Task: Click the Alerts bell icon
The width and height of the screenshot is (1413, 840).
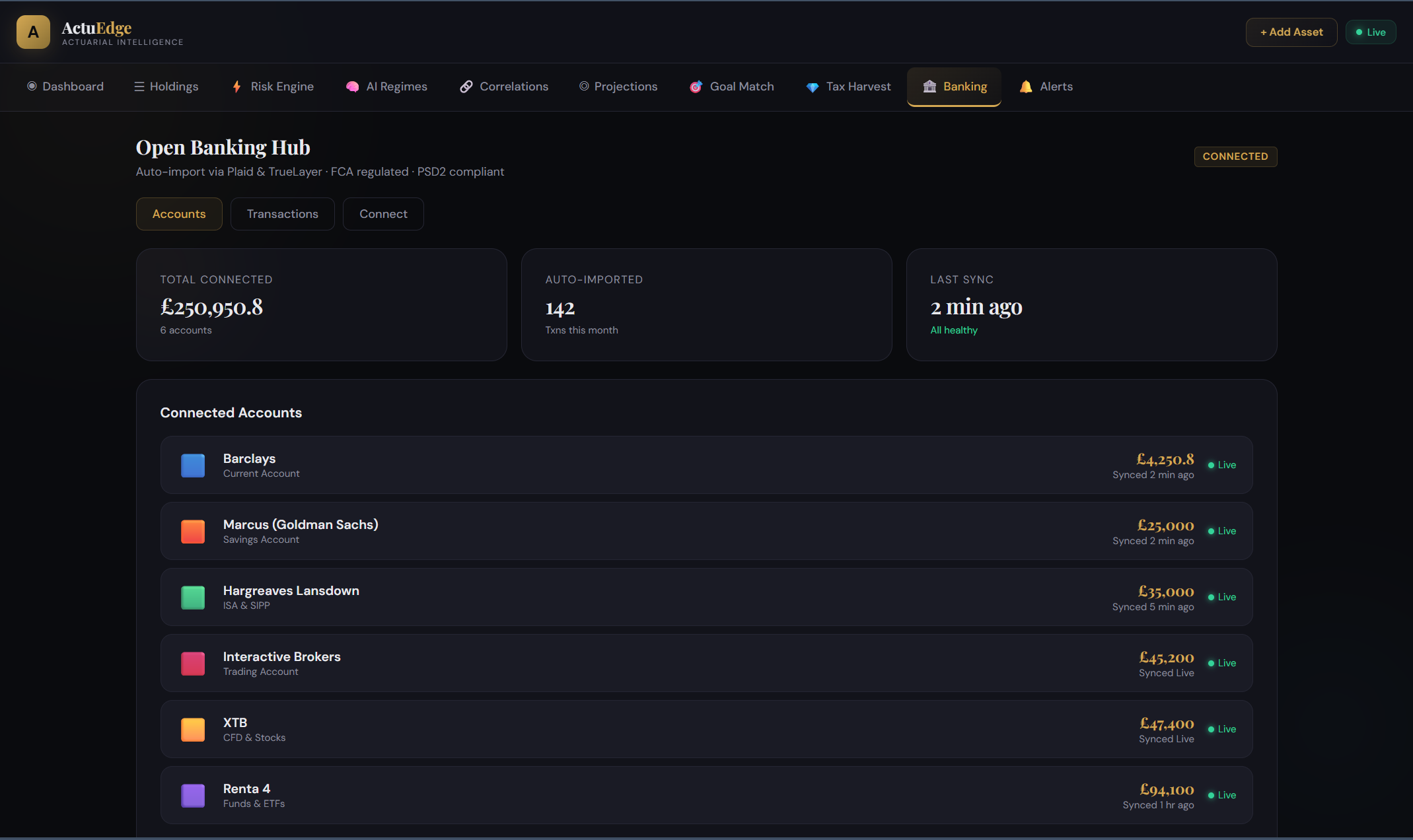Action: click(x=1025, y=87)
